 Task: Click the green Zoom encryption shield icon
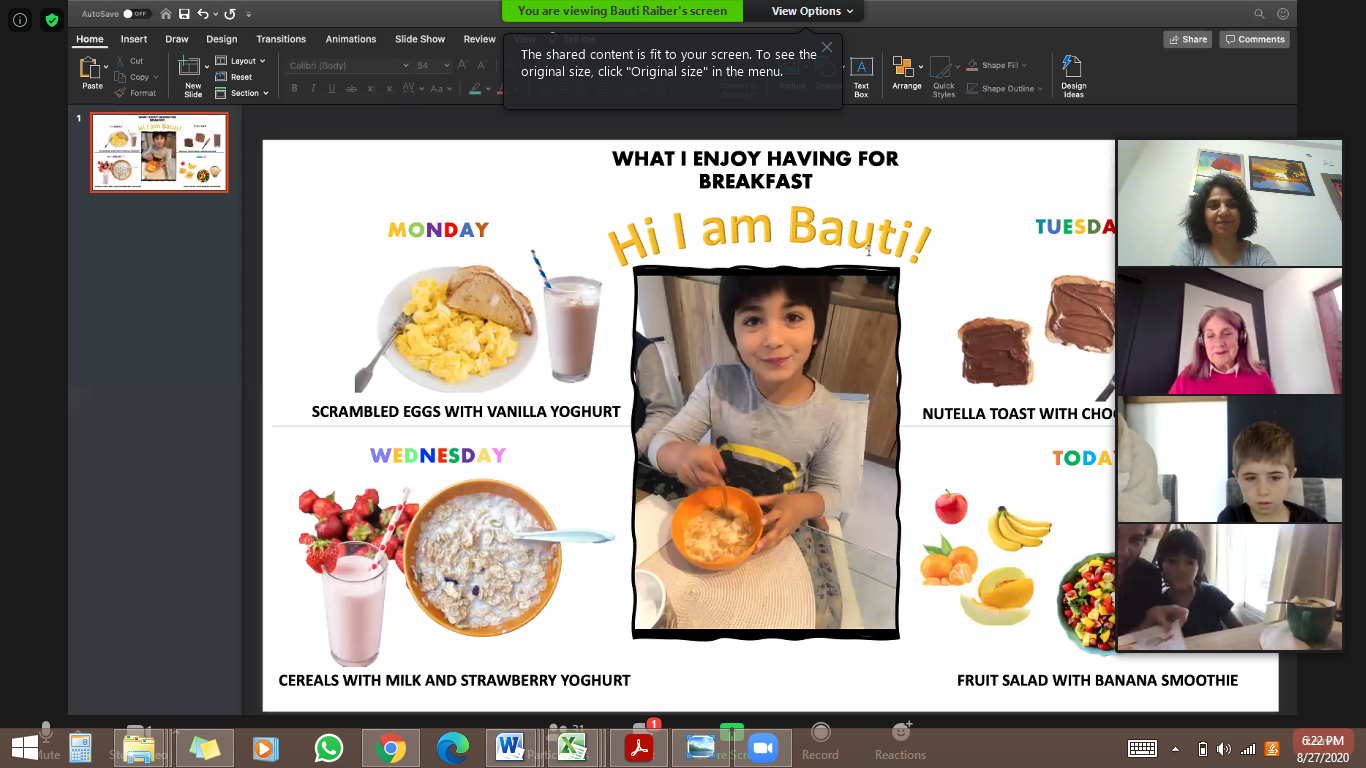pos(52,20)
